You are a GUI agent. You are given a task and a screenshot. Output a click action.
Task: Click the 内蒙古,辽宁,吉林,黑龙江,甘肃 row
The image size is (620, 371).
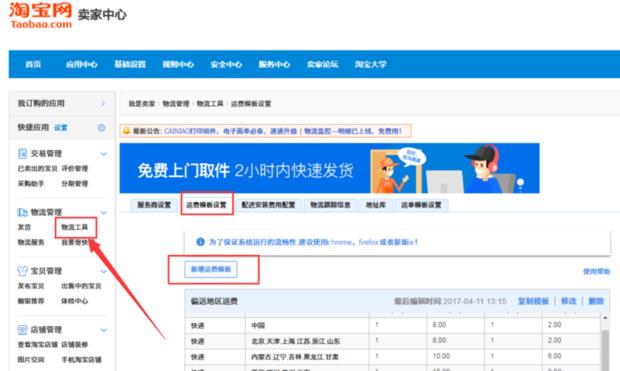click(x=392, y=356)
